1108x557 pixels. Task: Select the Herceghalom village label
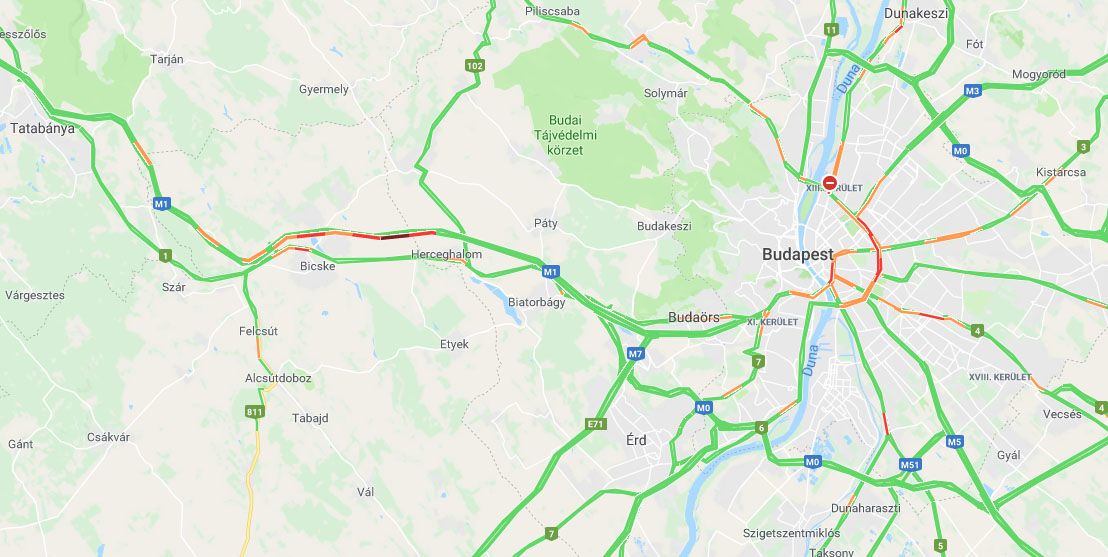[447, 254]
